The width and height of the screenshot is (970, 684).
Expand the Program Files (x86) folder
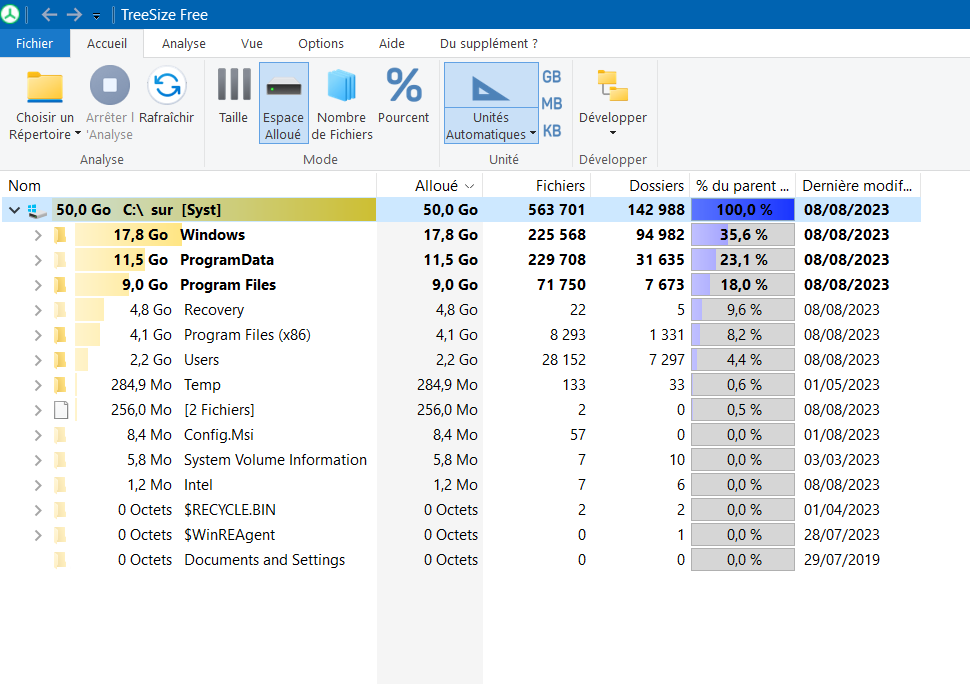38,335
